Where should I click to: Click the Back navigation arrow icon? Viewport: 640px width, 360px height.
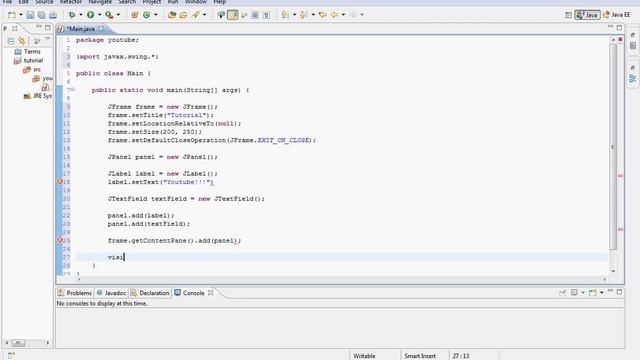pyautogui.click(x=334, y=15)
